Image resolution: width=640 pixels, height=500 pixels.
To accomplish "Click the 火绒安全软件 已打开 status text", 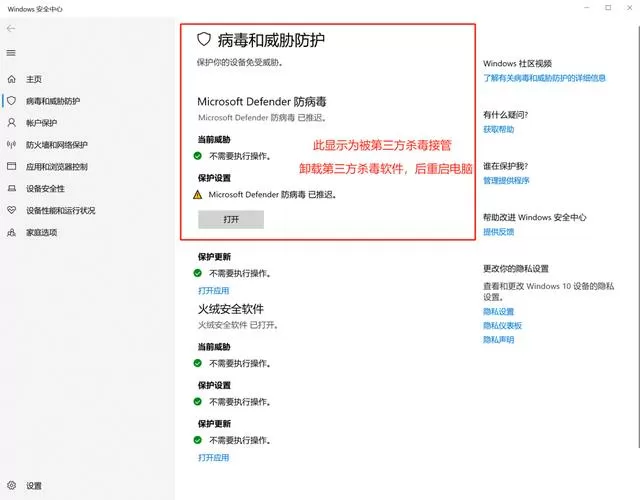I will pos(238,325).
